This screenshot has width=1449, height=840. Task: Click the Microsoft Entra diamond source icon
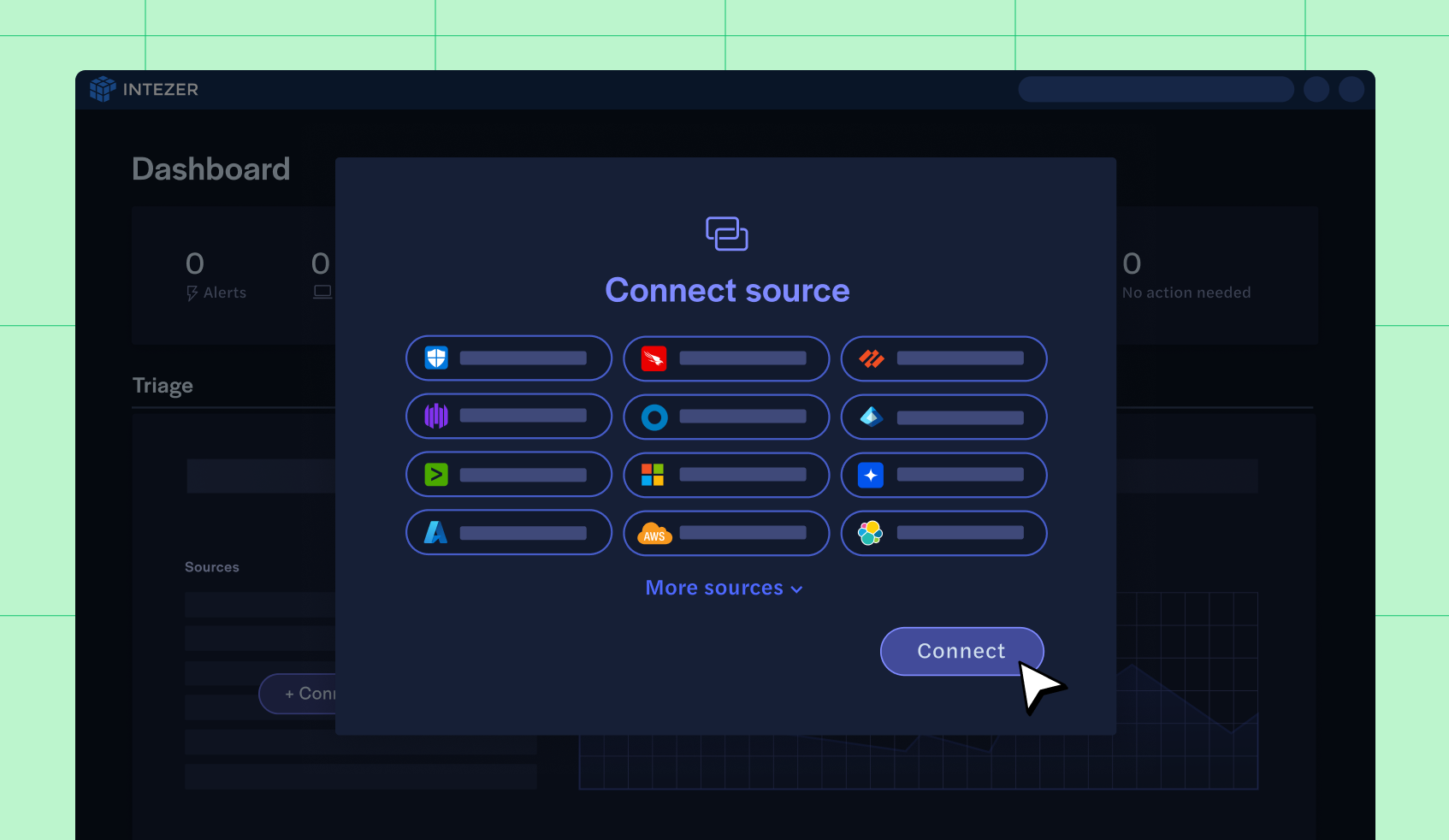click(871, 417)
